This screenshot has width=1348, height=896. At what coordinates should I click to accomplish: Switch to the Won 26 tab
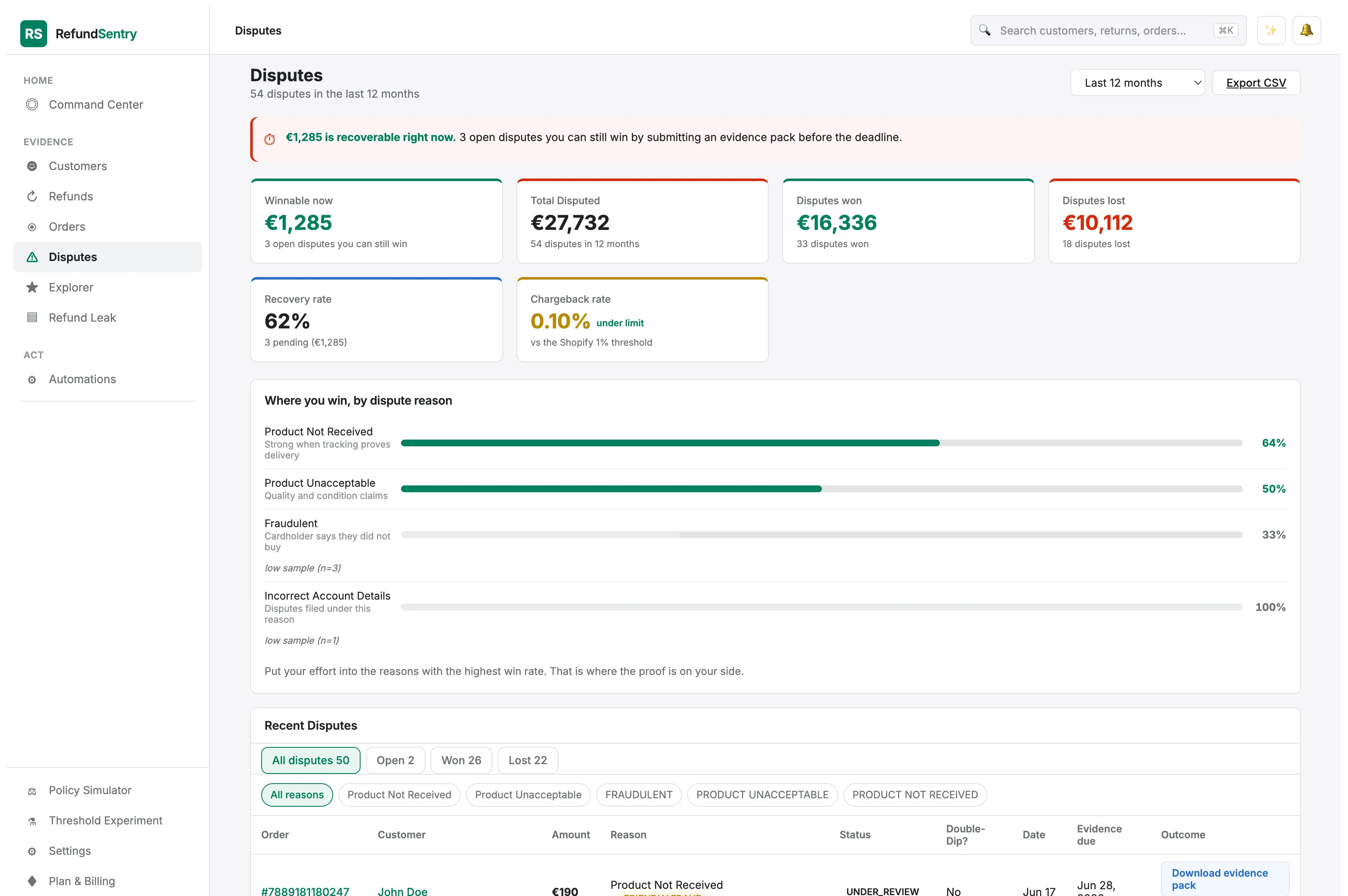(461, 760)
